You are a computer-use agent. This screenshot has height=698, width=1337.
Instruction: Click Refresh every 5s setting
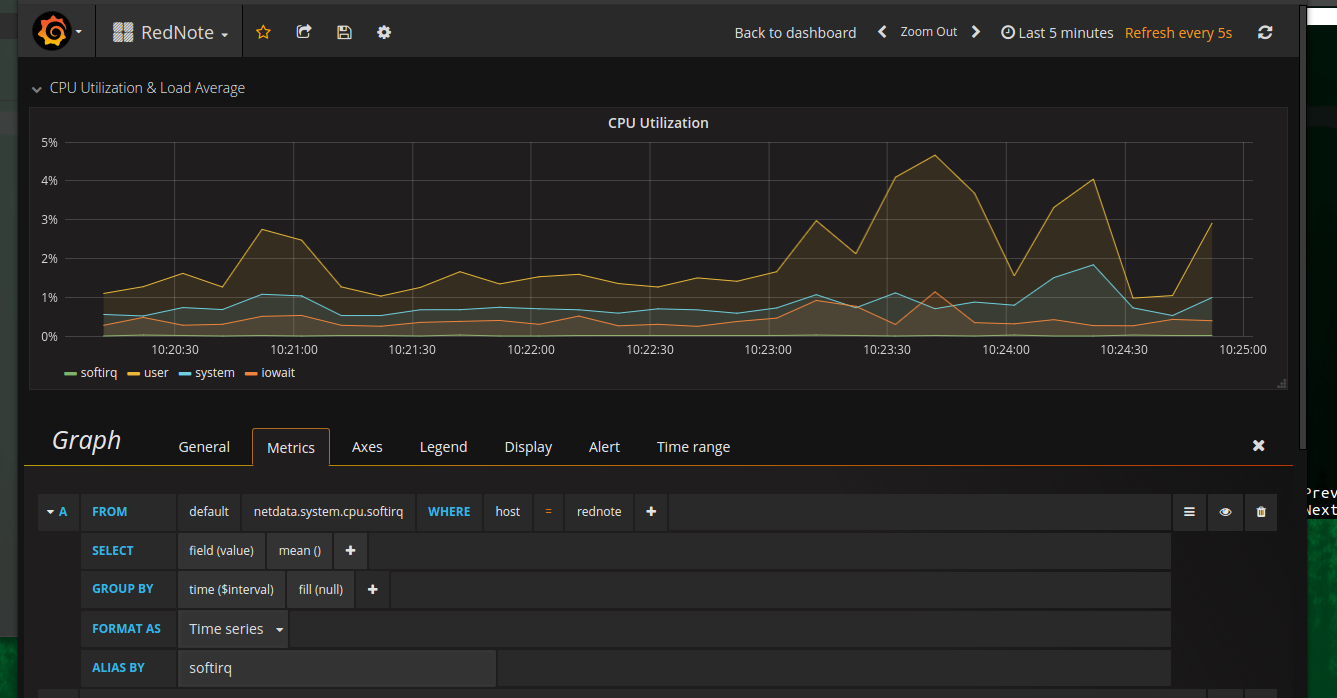(1178, 33)
